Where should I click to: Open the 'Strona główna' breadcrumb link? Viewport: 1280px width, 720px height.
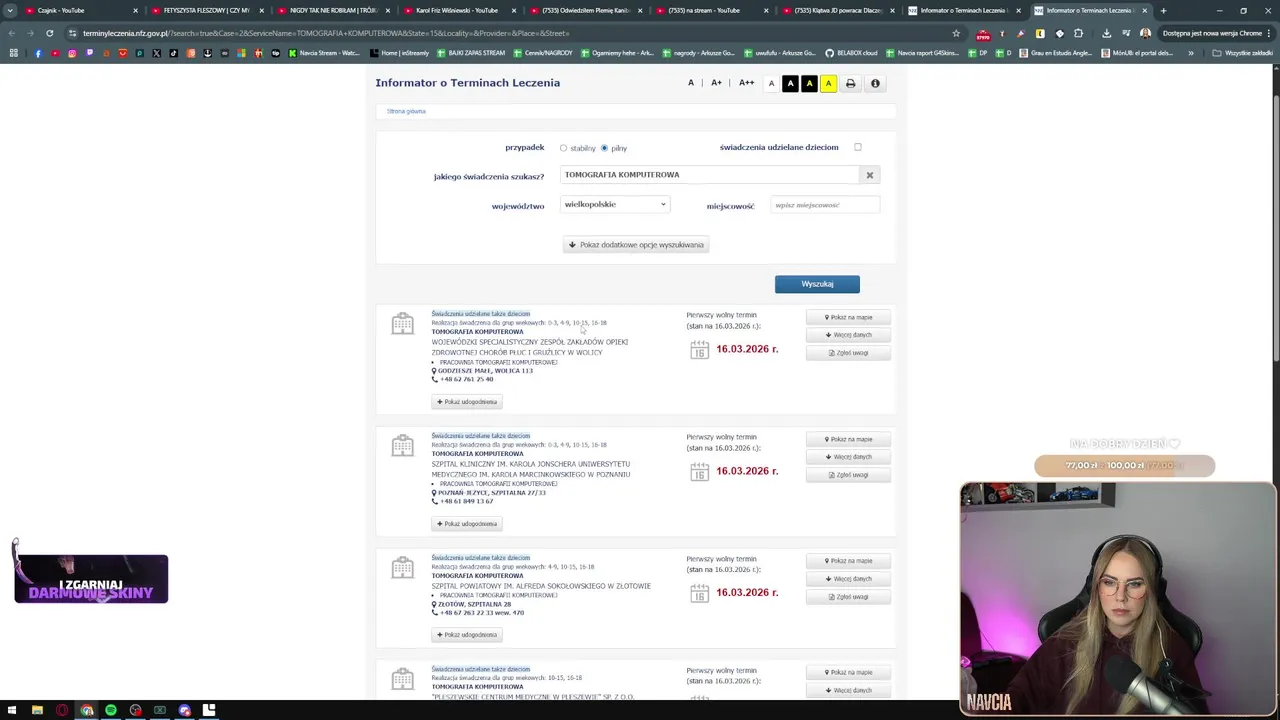(406, 111)
